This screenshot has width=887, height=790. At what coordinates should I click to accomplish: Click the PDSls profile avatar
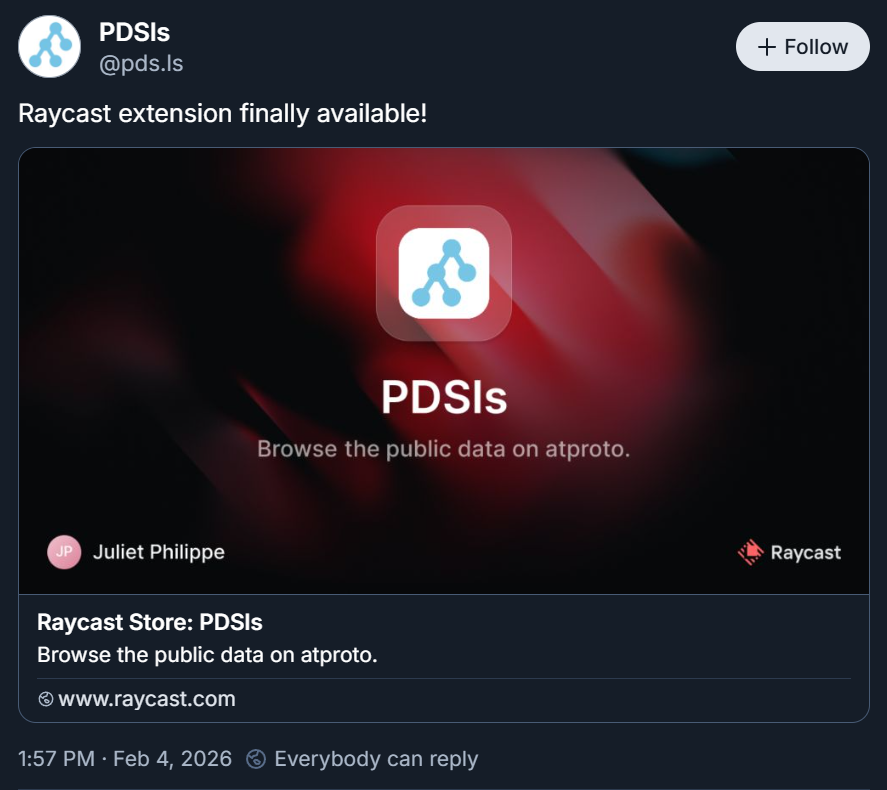click(49, 47)
